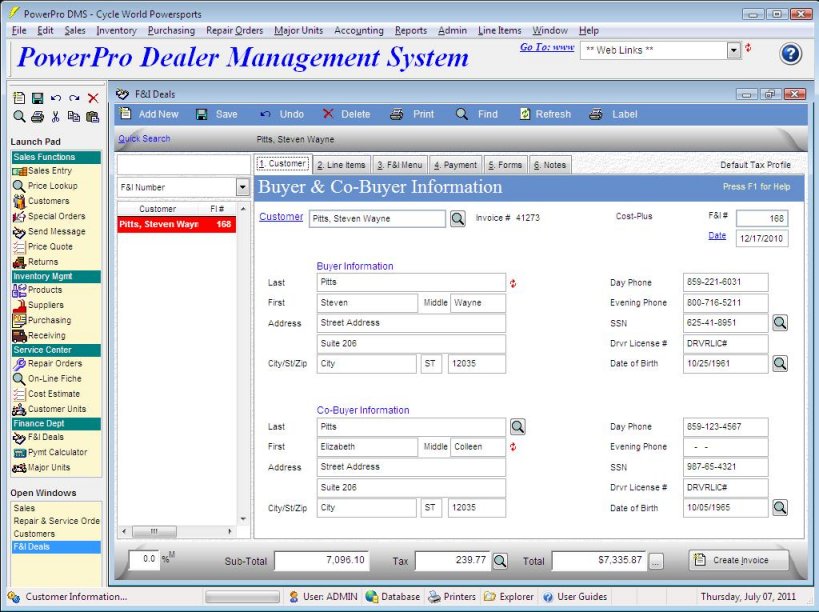Open Repair Orders in Service Center
This screenshot has width=819, height=612.
coord(54,364)
